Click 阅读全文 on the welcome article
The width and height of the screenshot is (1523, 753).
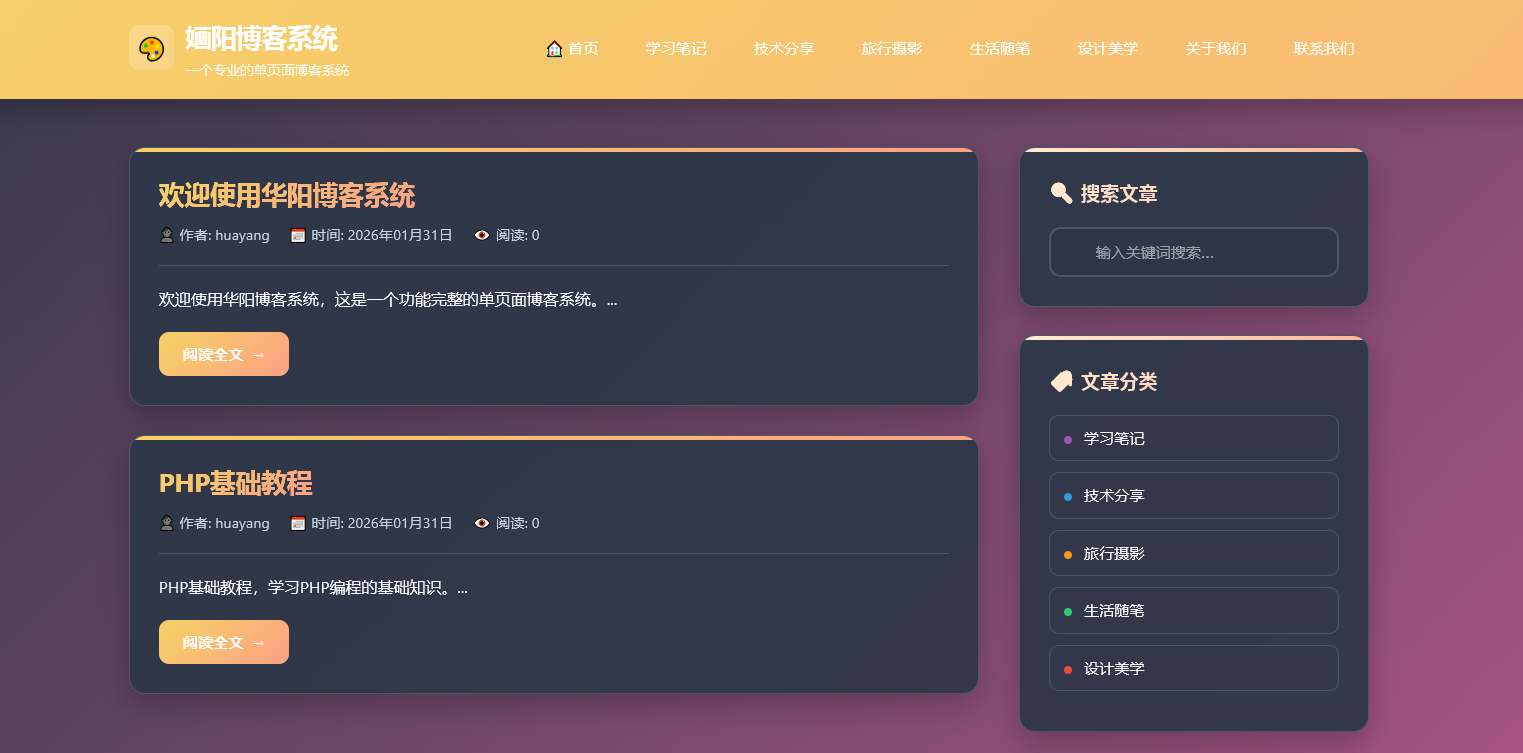(223, 354)
